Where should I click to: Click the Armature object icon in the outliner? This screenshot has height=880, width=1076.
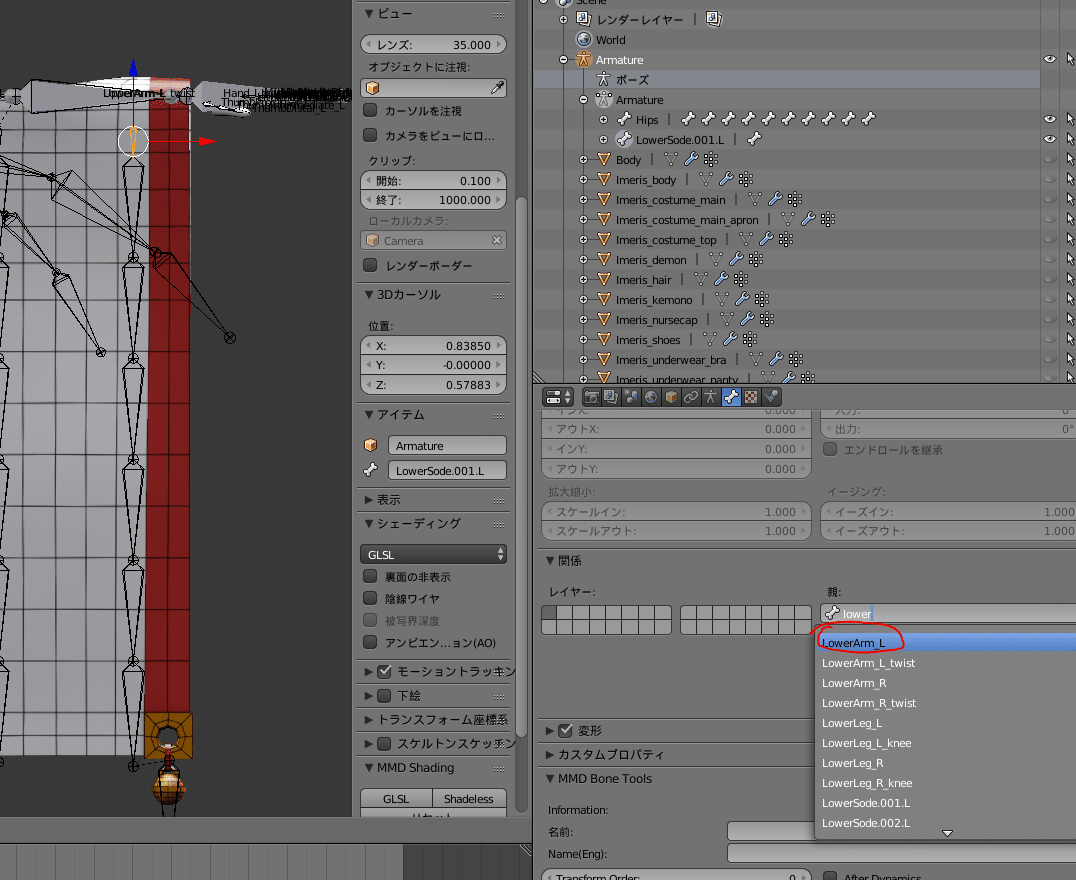tap(583, 60)
